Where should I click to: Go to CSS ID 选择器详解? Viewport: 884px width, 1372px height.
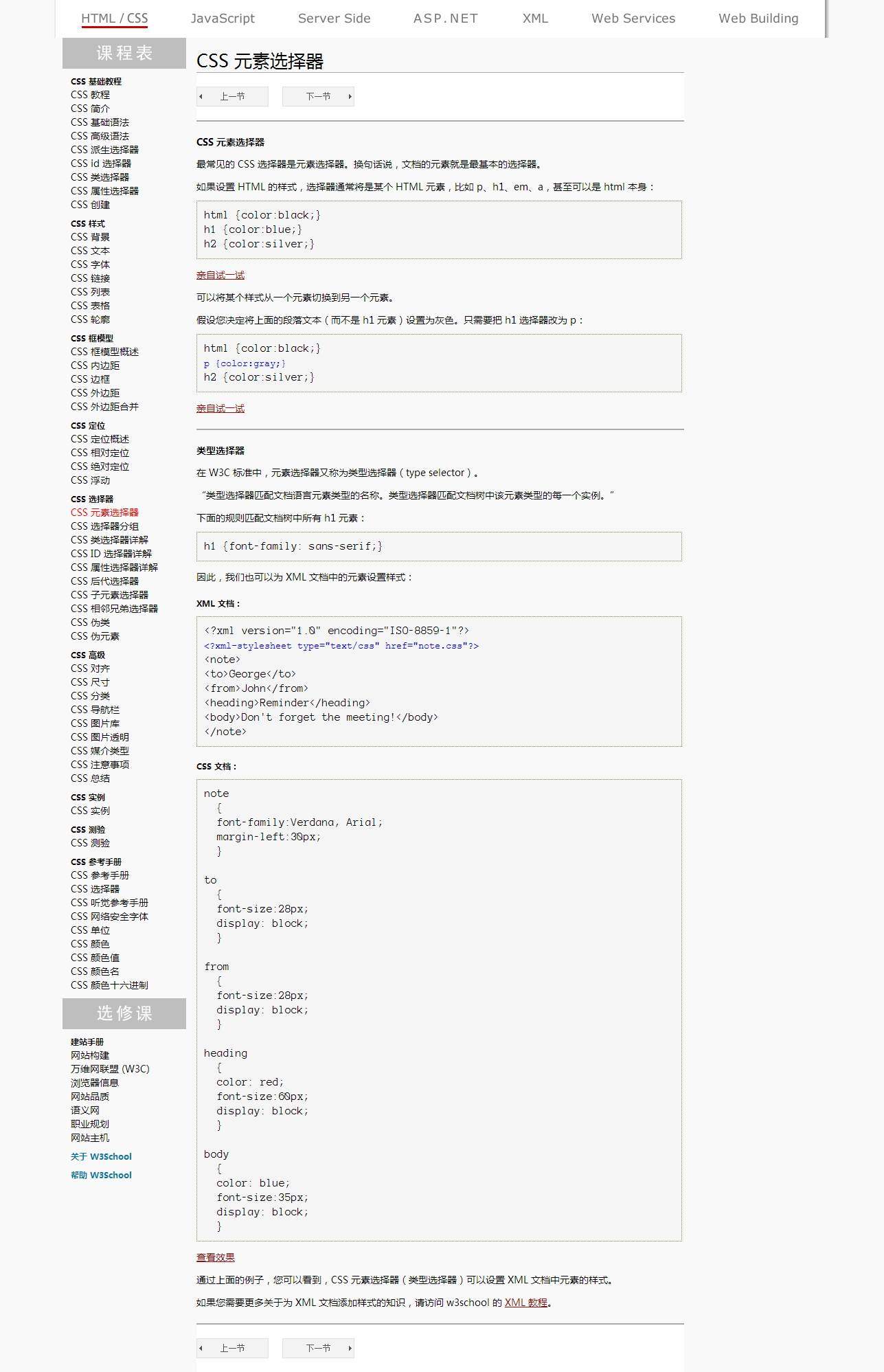pyautogui.click(x=111, y=554)
